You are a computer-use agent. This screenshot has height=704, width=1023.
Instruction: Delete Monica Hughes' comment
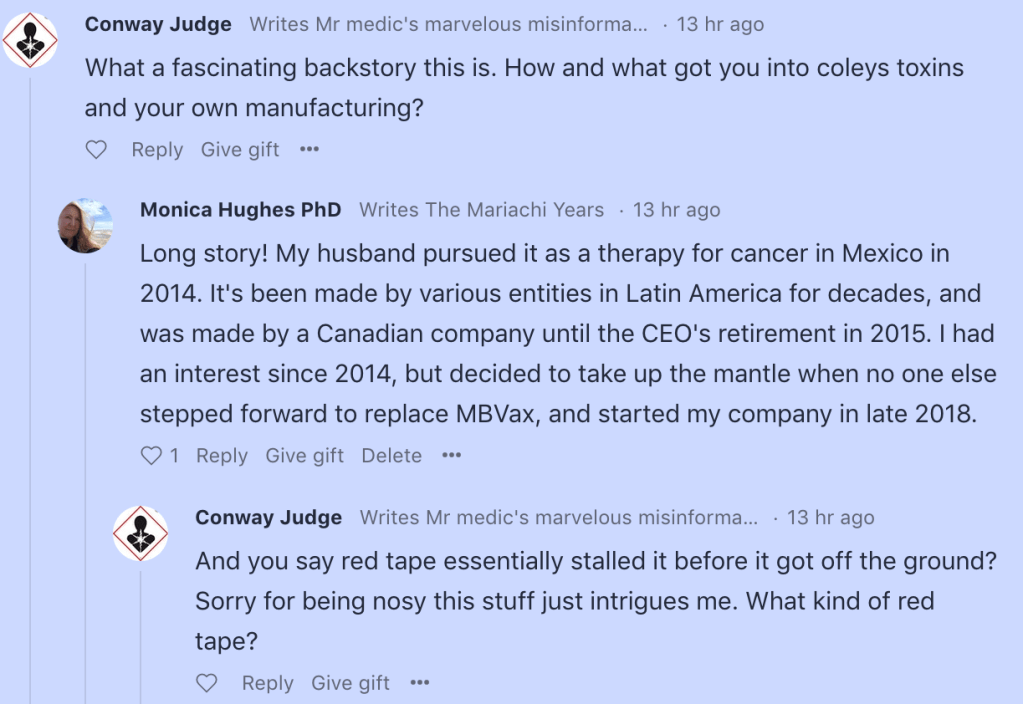[391, 456]
